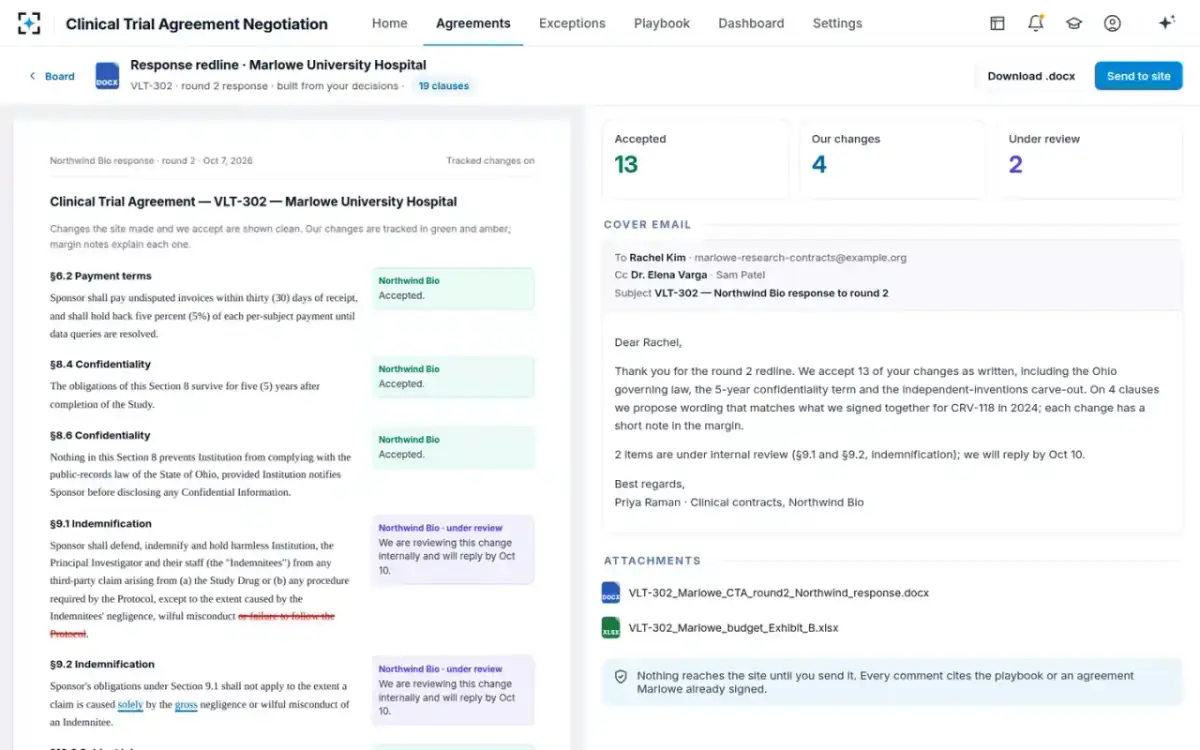Click the Accepted 13 summary card

click(694, 159)
